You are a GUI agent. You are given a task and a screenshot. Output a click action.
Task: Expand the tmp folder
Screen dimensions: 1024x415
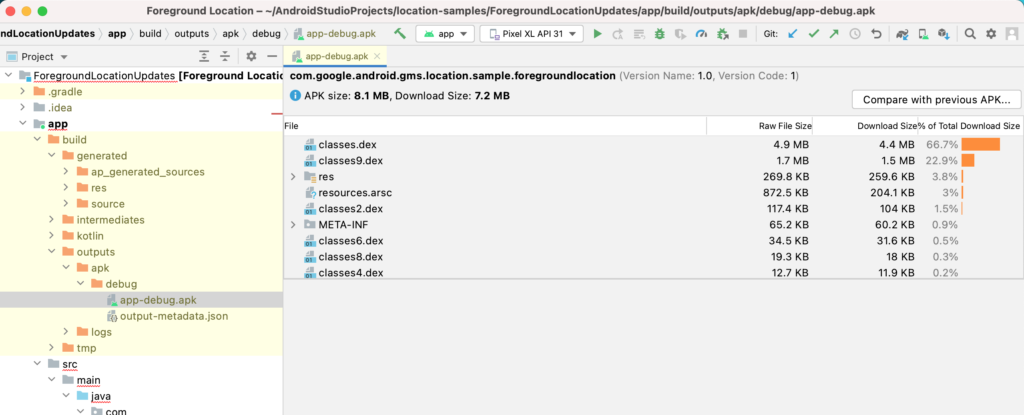pyautogui.click(x=51, y=348)
